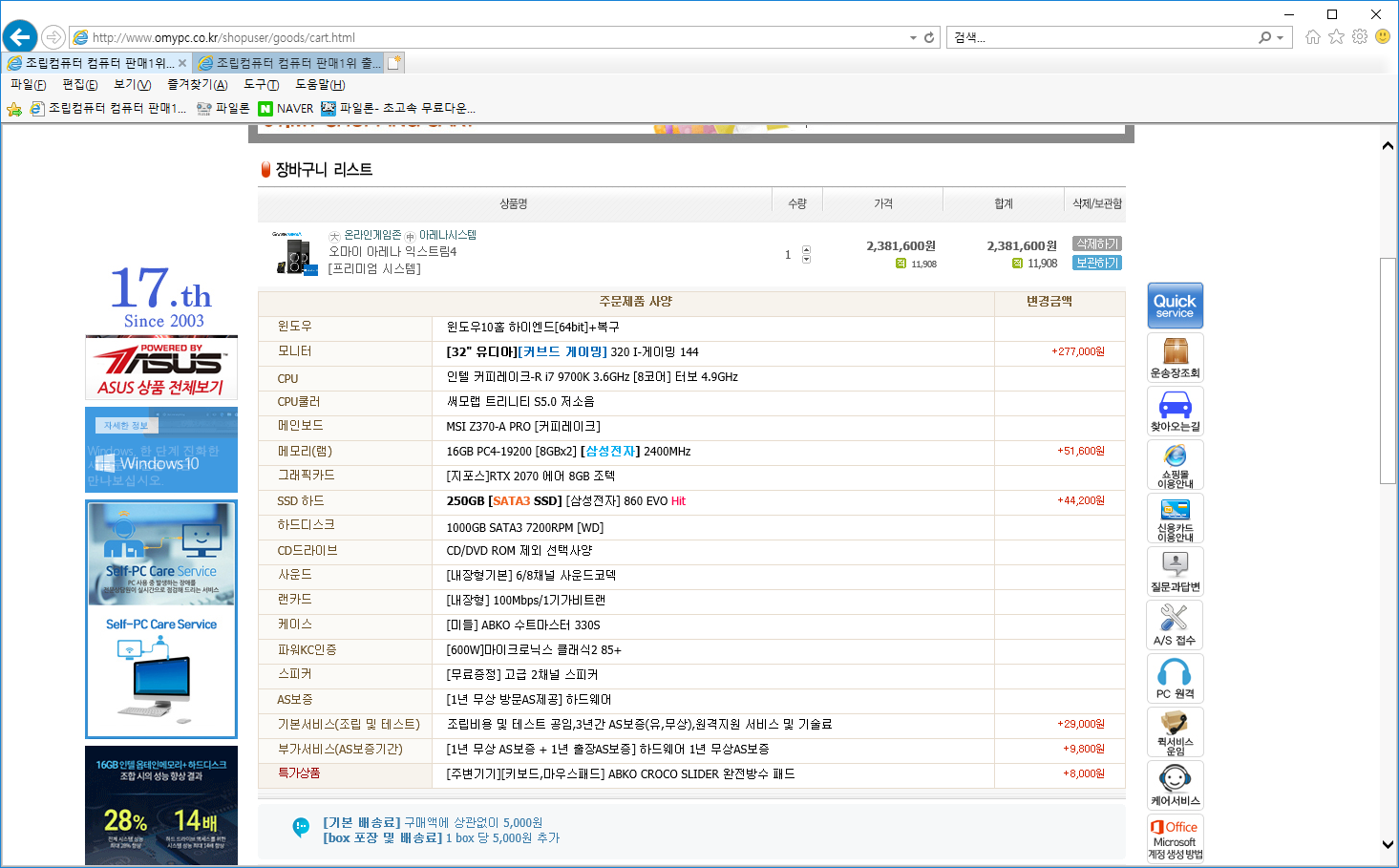Open the 즐겨찾기(A) menu
Screen dimensions: 1399x868
pyautogui.click(x=198, y=85)
